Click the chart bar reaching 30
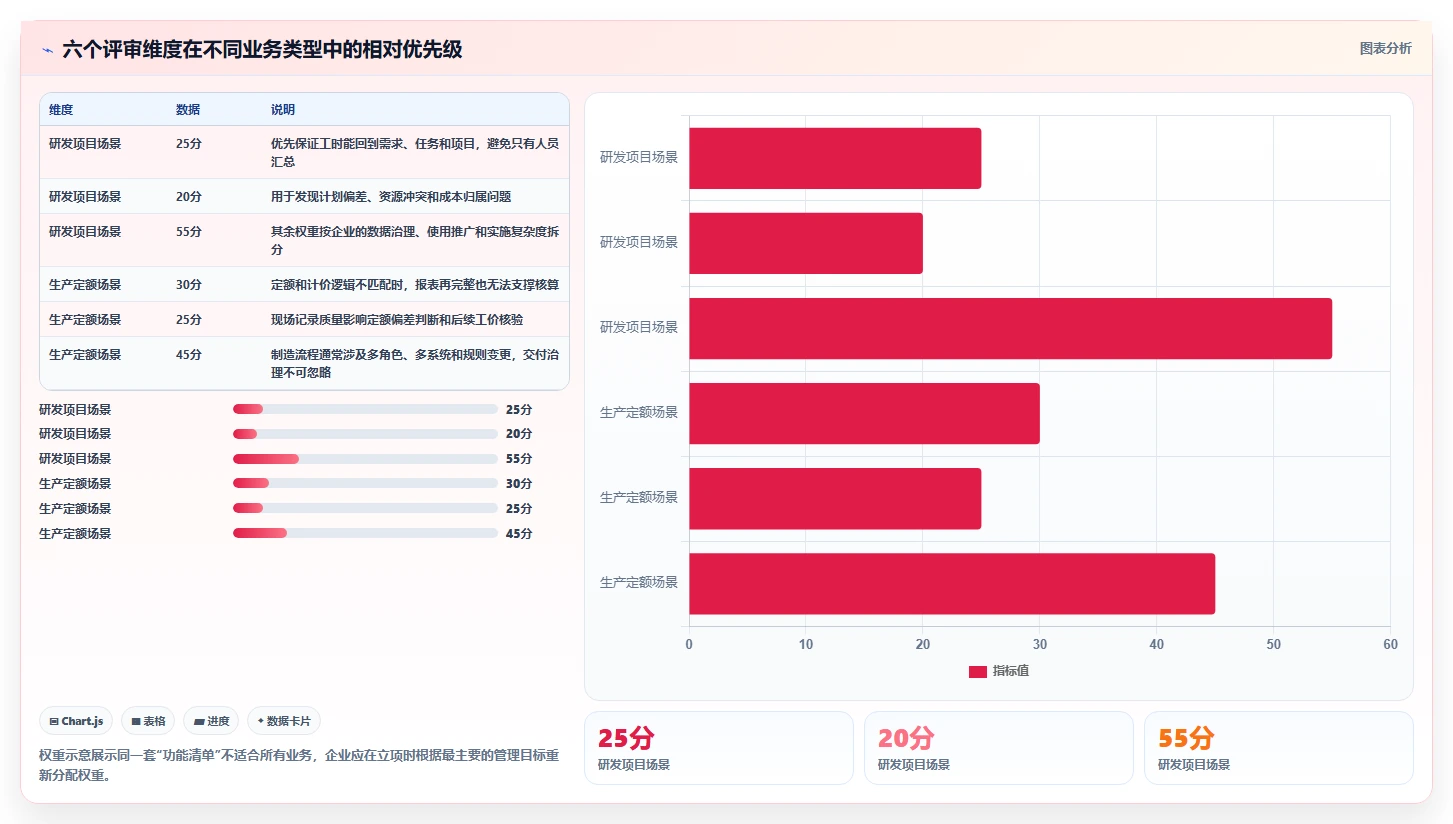This screenshot has width=1453, height=824. 864,413
